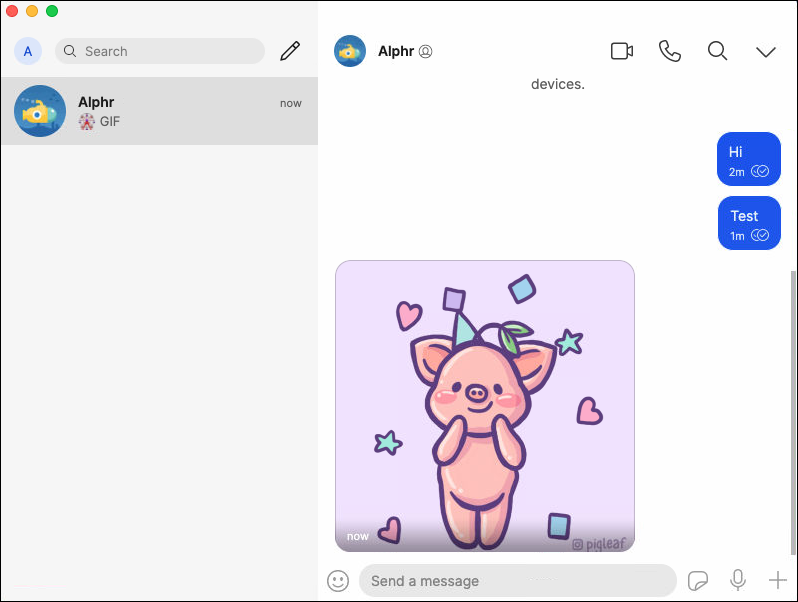
Task: Search within the Alphr conversation
Action: pyautogui.click(x=717, y=51)
